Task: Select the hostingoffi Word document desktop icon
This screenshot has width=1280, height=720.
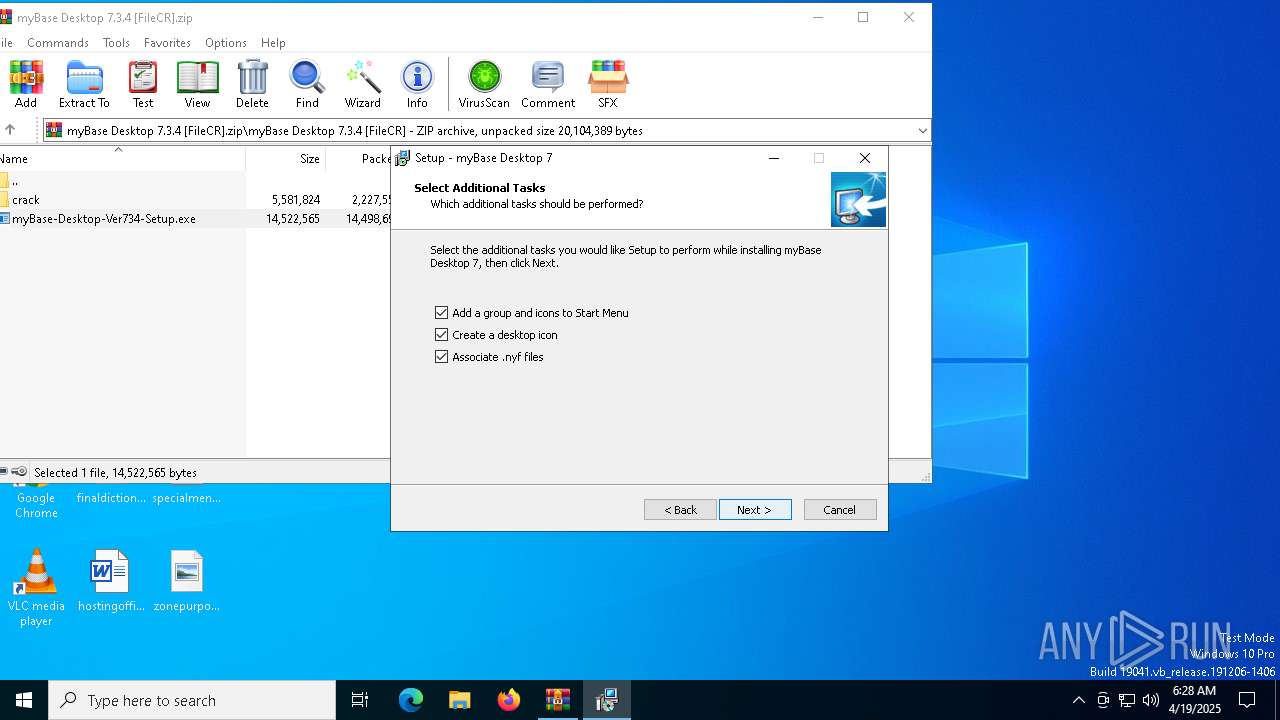Action: [111, 581]
